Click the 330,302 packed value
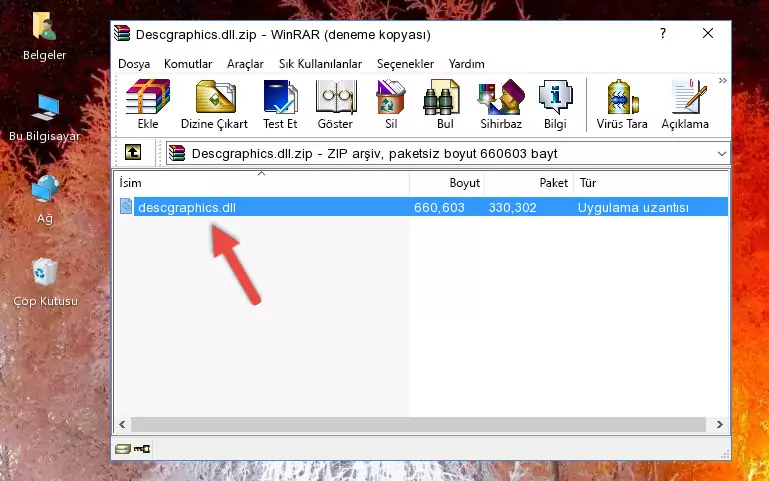 click(x=512, y=207)
